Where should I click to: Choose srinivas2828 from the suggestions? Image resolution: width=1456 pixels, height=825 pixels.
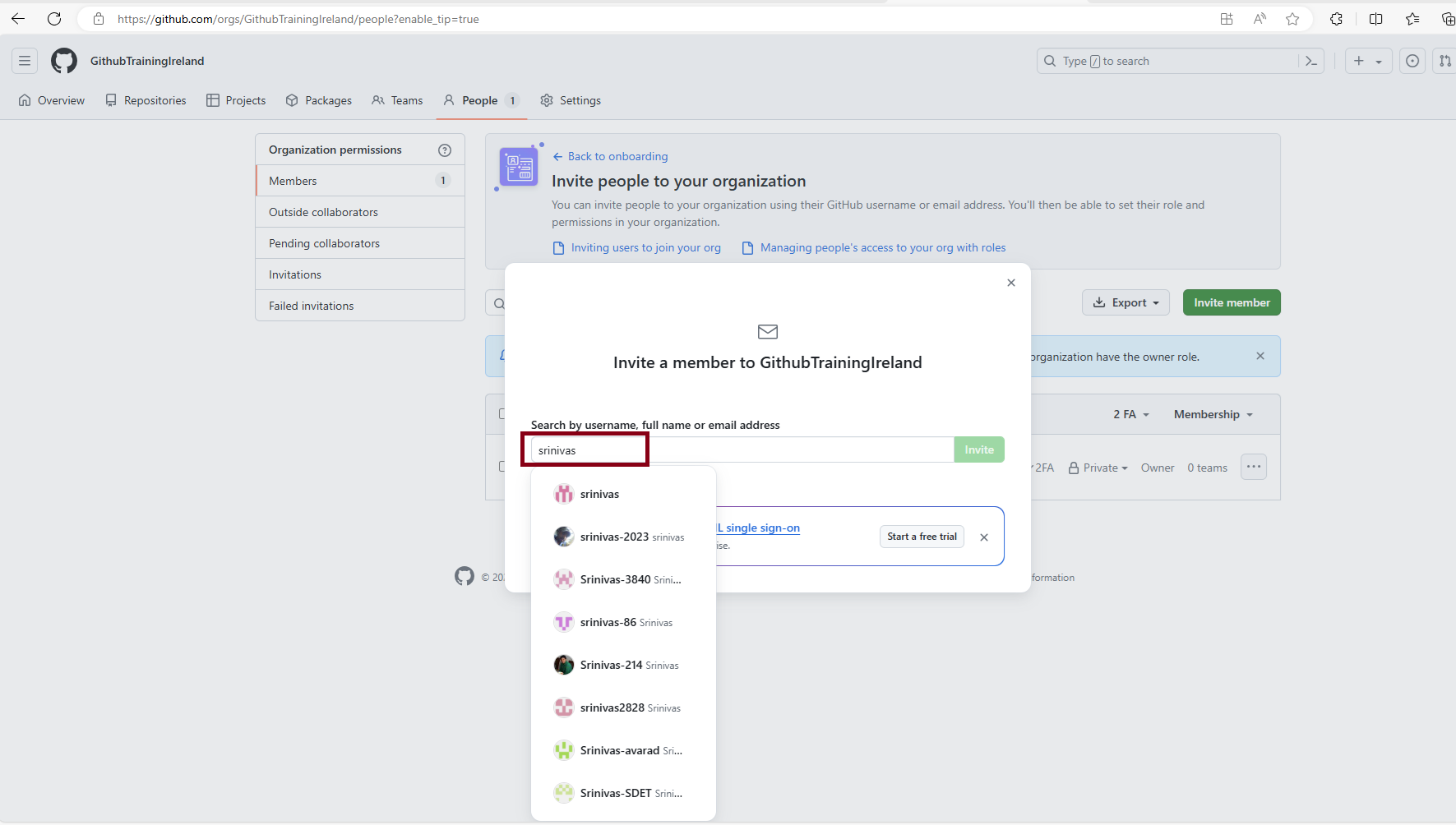pyautogui.click(x=623, y=707)
